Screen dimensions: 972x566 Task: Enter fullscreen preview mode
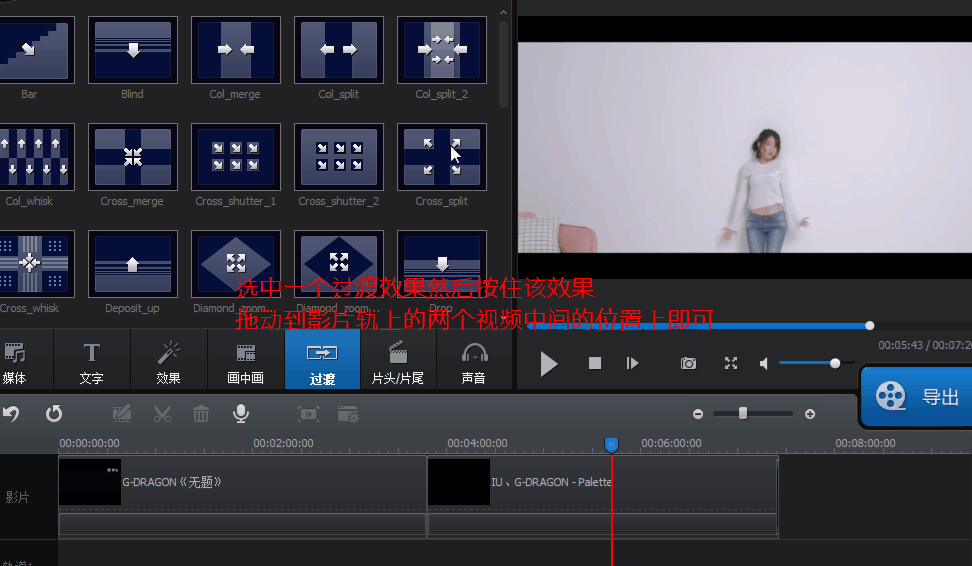point(731,363)
